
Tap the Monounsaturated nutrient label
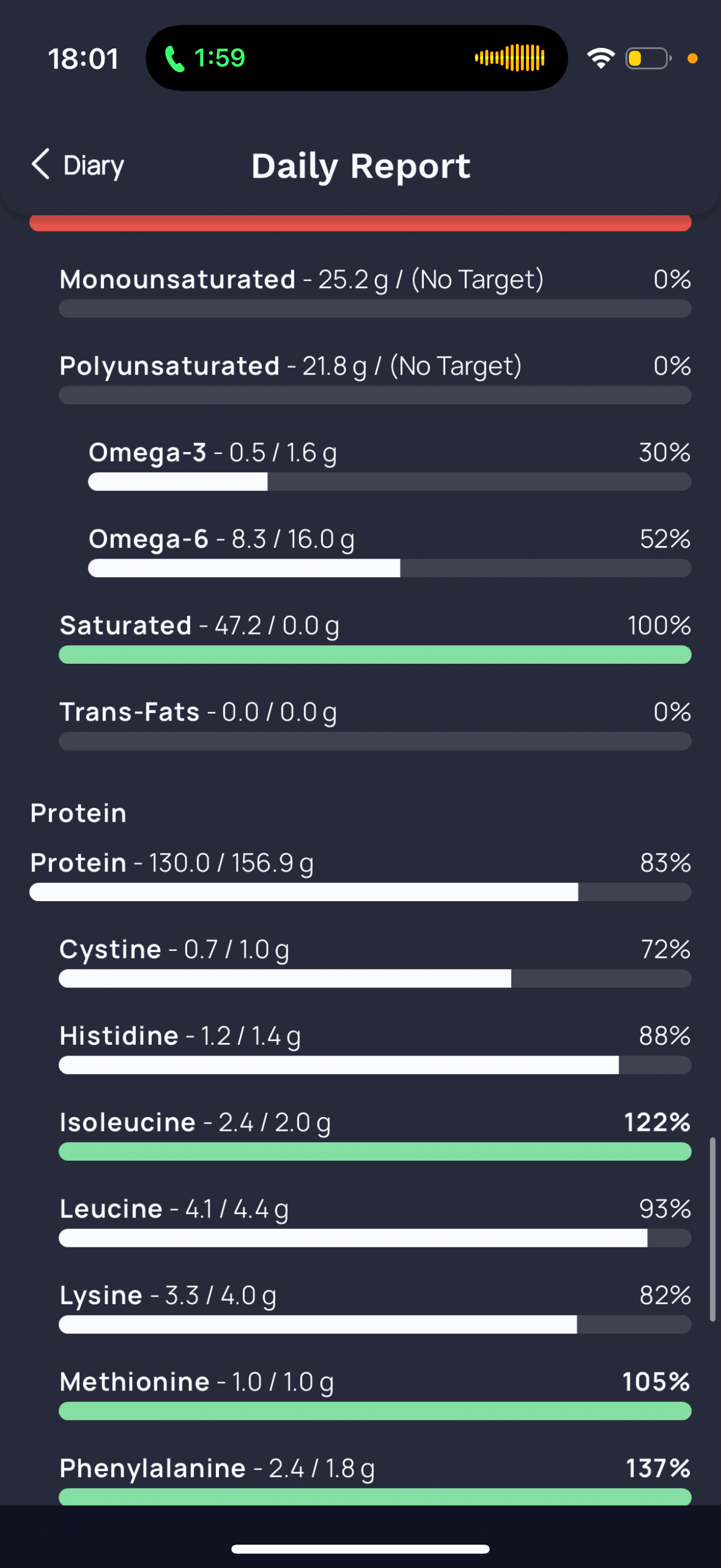point(177,279)
